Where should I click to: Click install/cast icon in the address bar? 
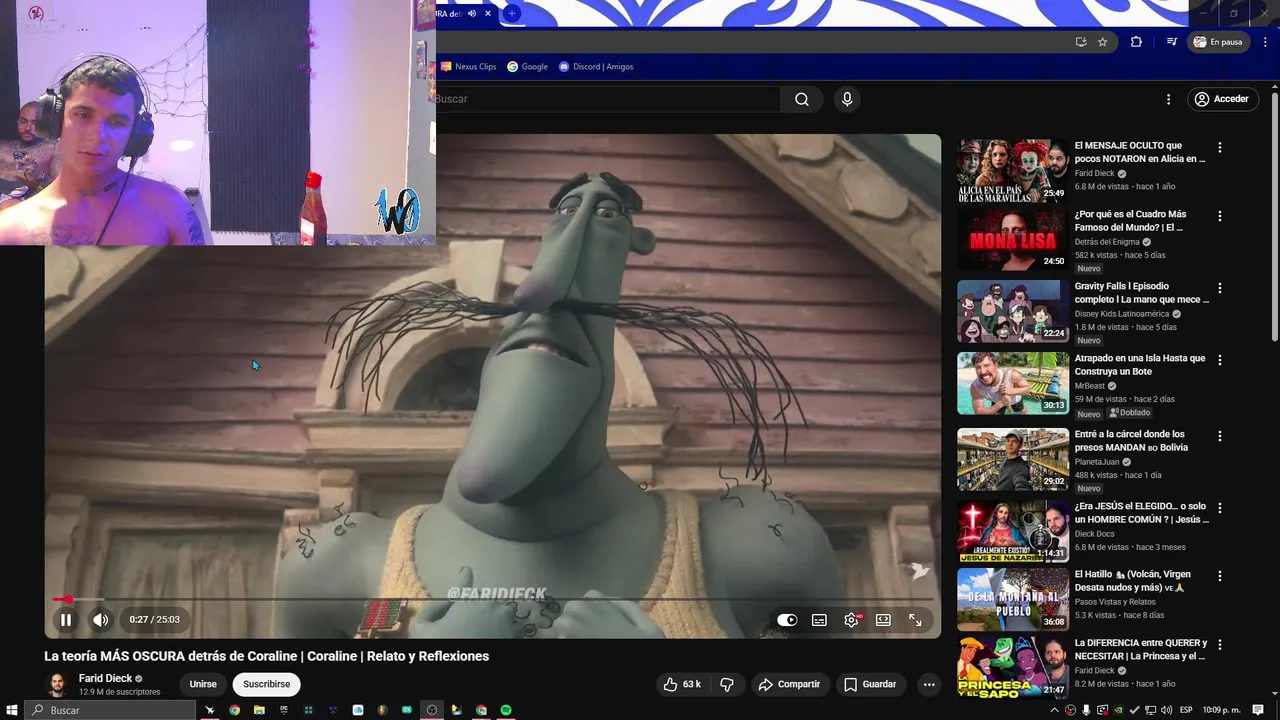point(1081,42)
